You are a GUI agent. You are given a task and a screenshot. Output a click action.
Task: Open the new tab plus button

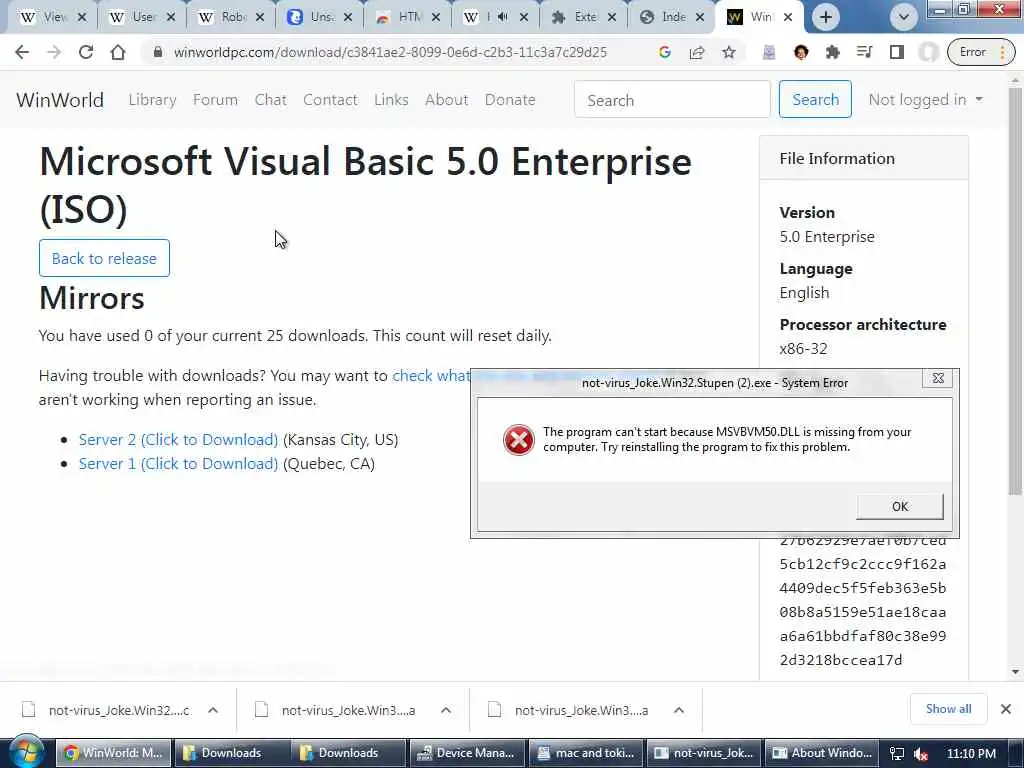point(825,17)
